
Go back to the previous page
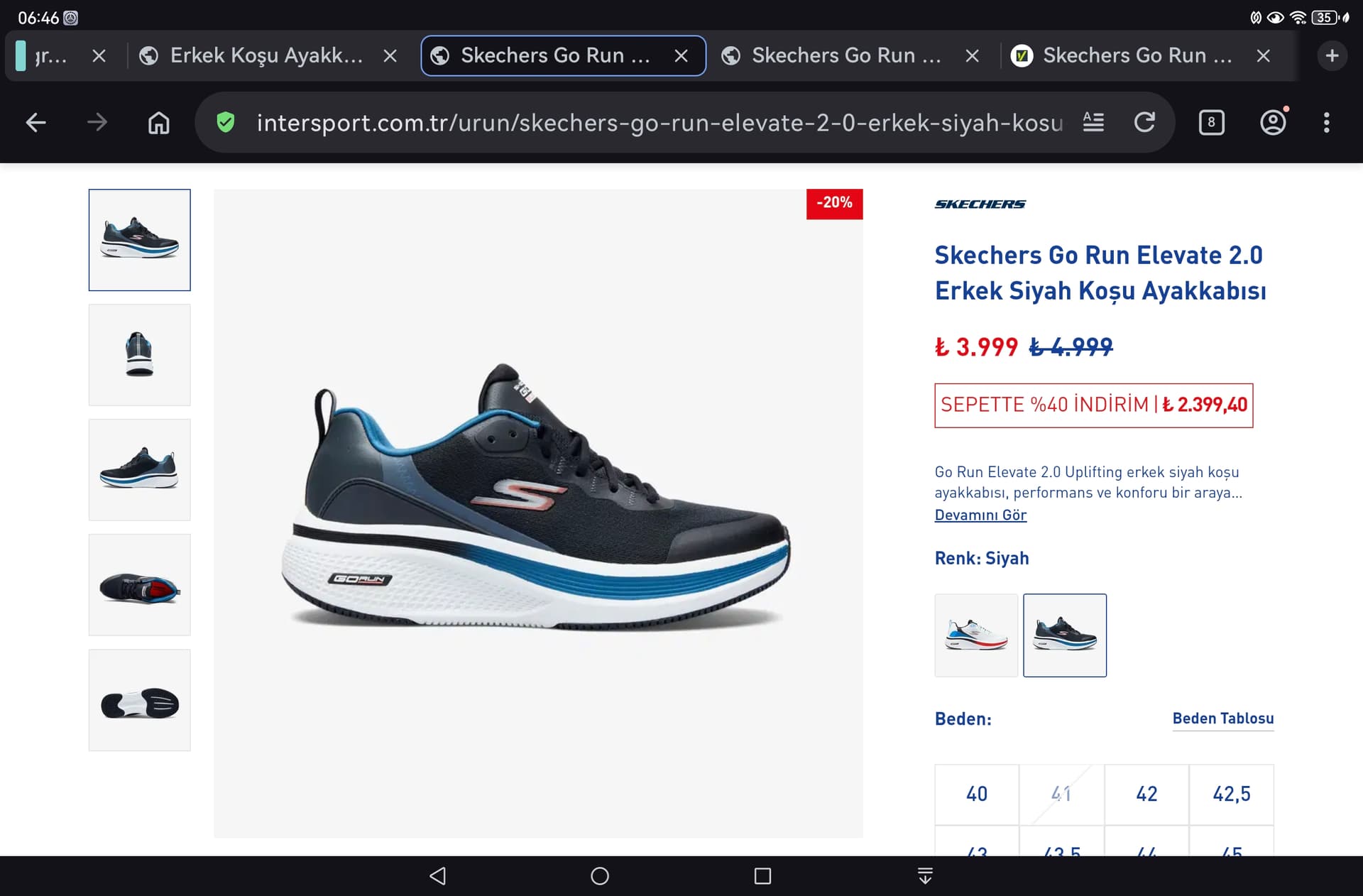[35, 123]
